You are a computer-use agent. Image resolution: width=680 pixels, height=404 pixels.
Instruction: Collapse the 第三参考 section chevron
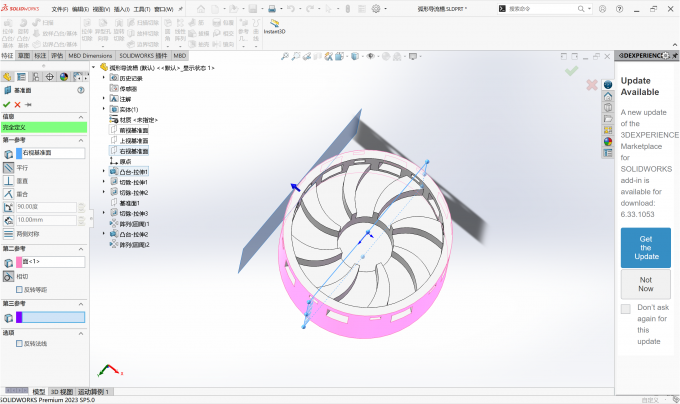(81, 304)
